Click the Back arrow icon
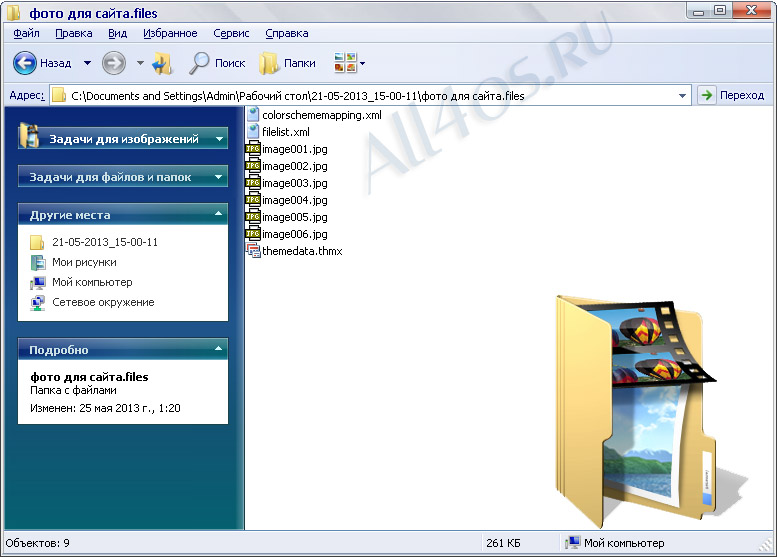777x557 pixels. tap(24, 63)
